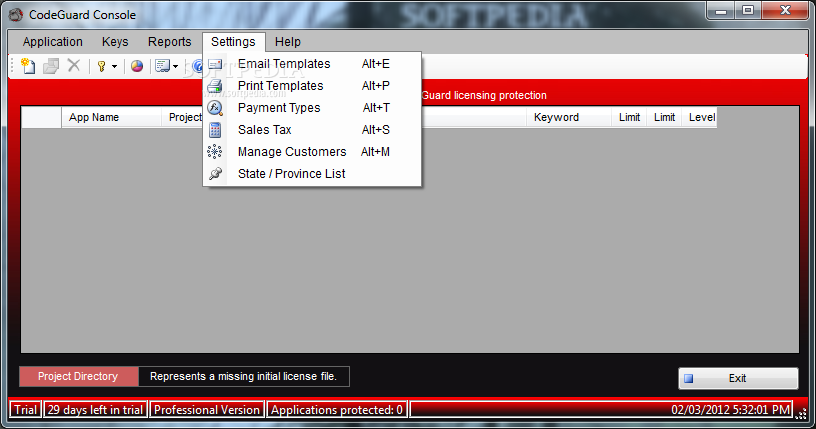Click the templates window icon in toolbar

click(x=162, y=66)
